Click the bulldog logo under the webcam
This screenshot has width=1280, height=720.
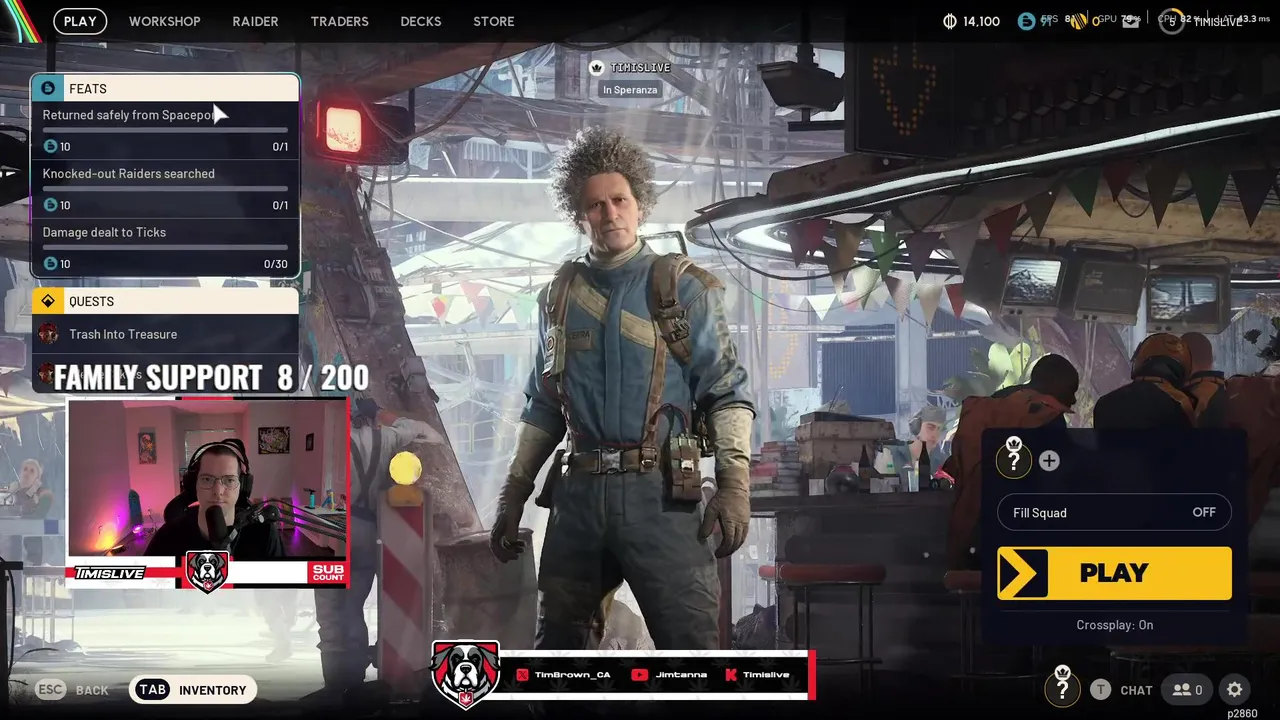[x=207, y=572]
